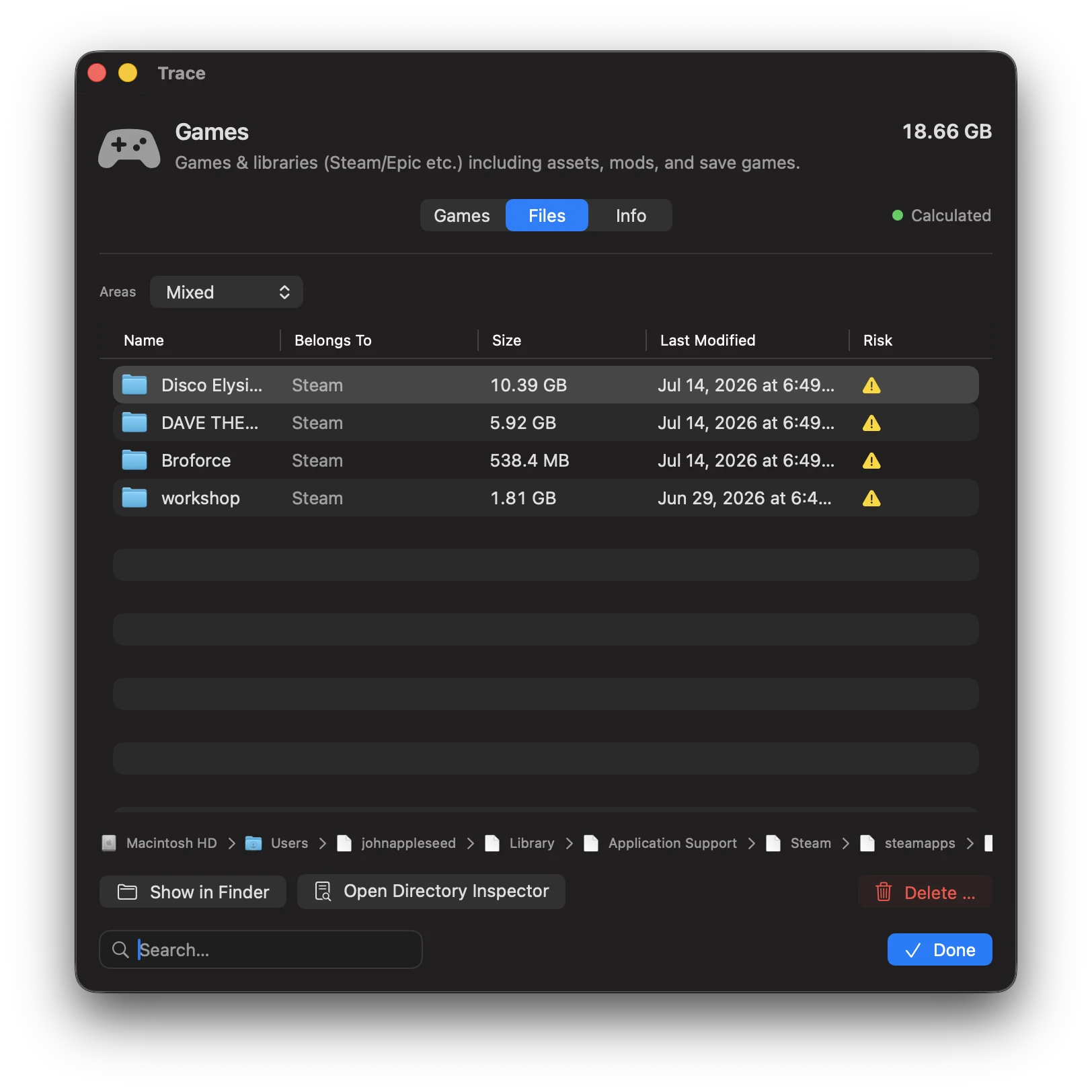This screenshot has height=1092, width=1092.
Task: Click the 1.81 GB size cell
Action: [x=523, y=498]
